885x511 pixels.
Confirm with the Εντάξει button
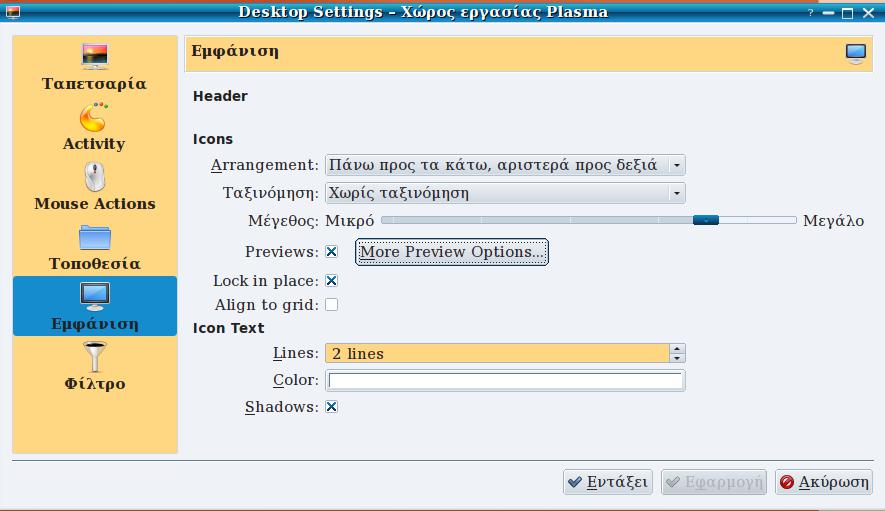[x=608, y=482]
